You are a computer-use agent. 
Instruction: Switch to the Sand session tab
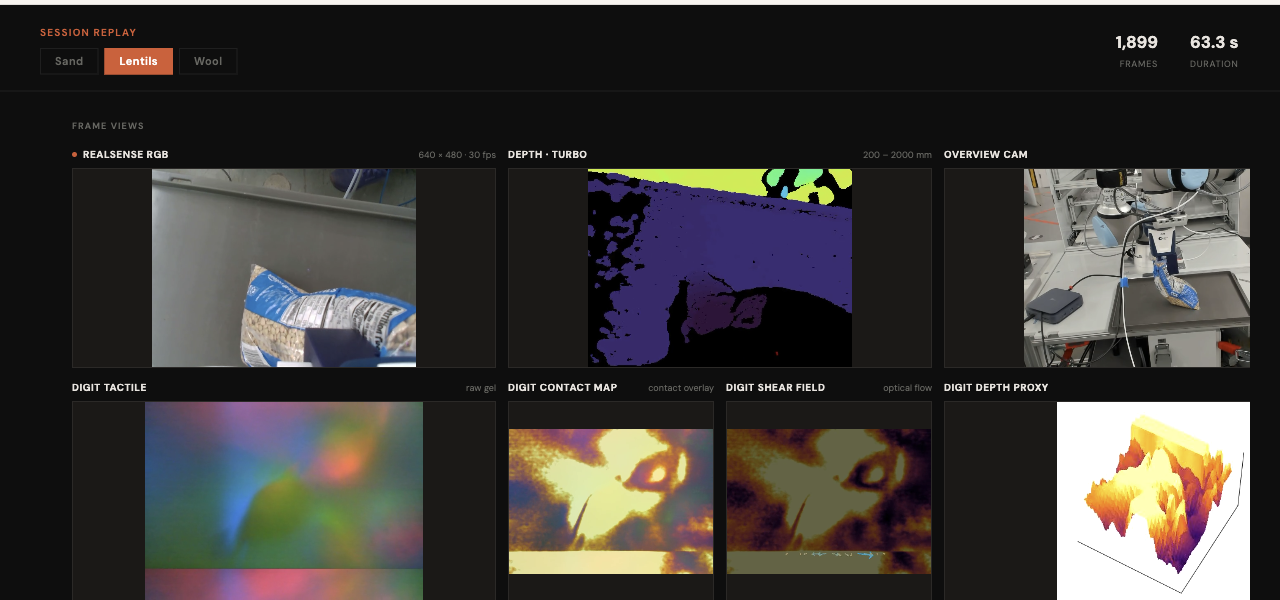(x=69, y=61)
